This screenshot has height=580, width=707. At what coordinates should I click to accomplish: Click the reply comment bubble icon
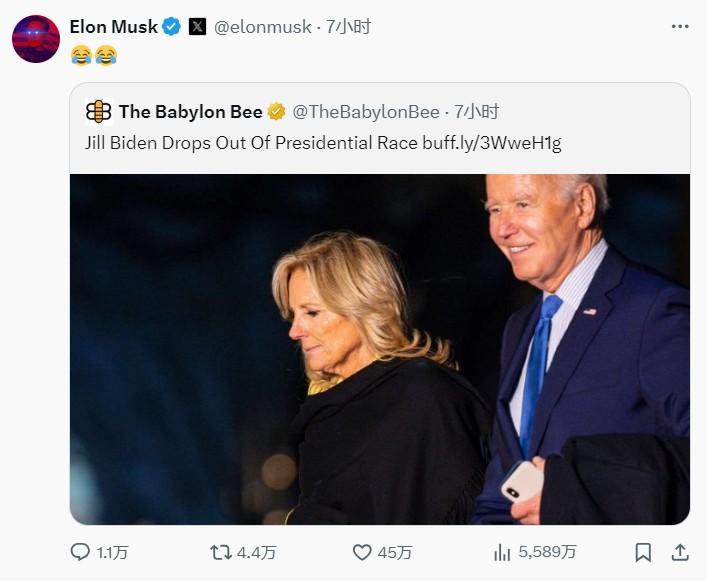(x=81, y=552)
